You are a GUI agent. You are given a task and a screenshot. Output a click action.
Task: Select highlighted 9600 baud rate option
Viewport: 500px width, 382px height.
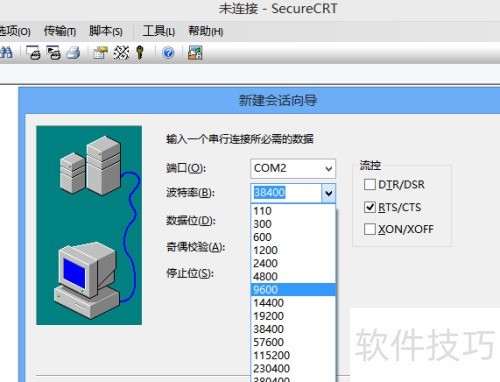coord(293,289)
